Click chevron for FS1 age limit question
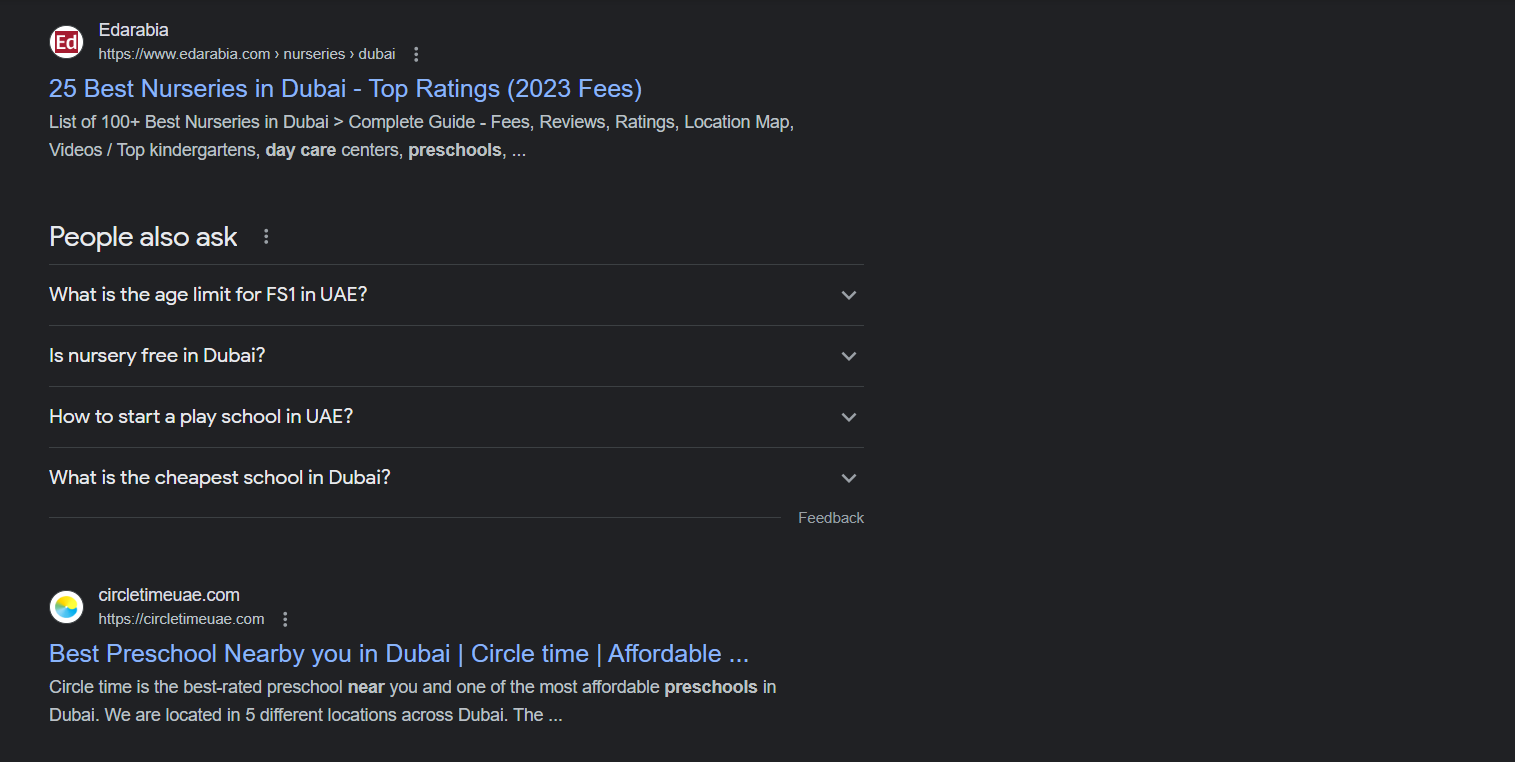Screen dimensions: 1515x762 [x=849, y=295]
